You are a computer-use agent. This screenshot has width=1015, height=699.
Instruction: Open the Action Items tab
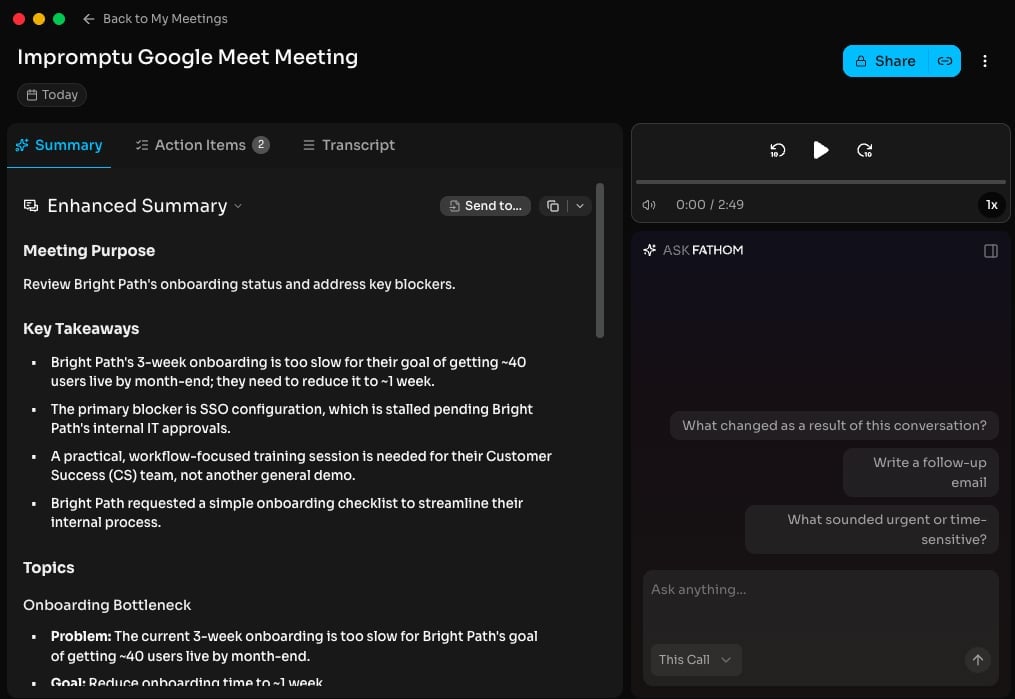(202, 145)
